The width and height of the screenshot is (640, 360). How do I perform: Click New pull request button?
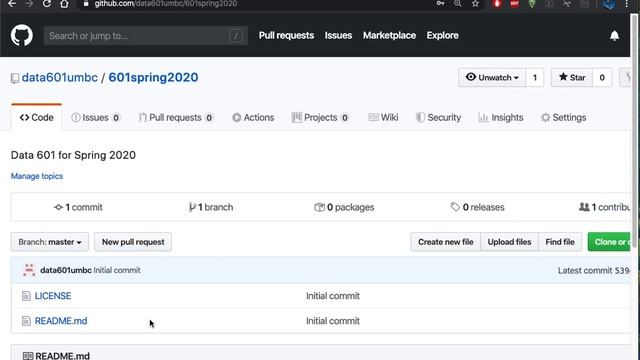point(133,242)
